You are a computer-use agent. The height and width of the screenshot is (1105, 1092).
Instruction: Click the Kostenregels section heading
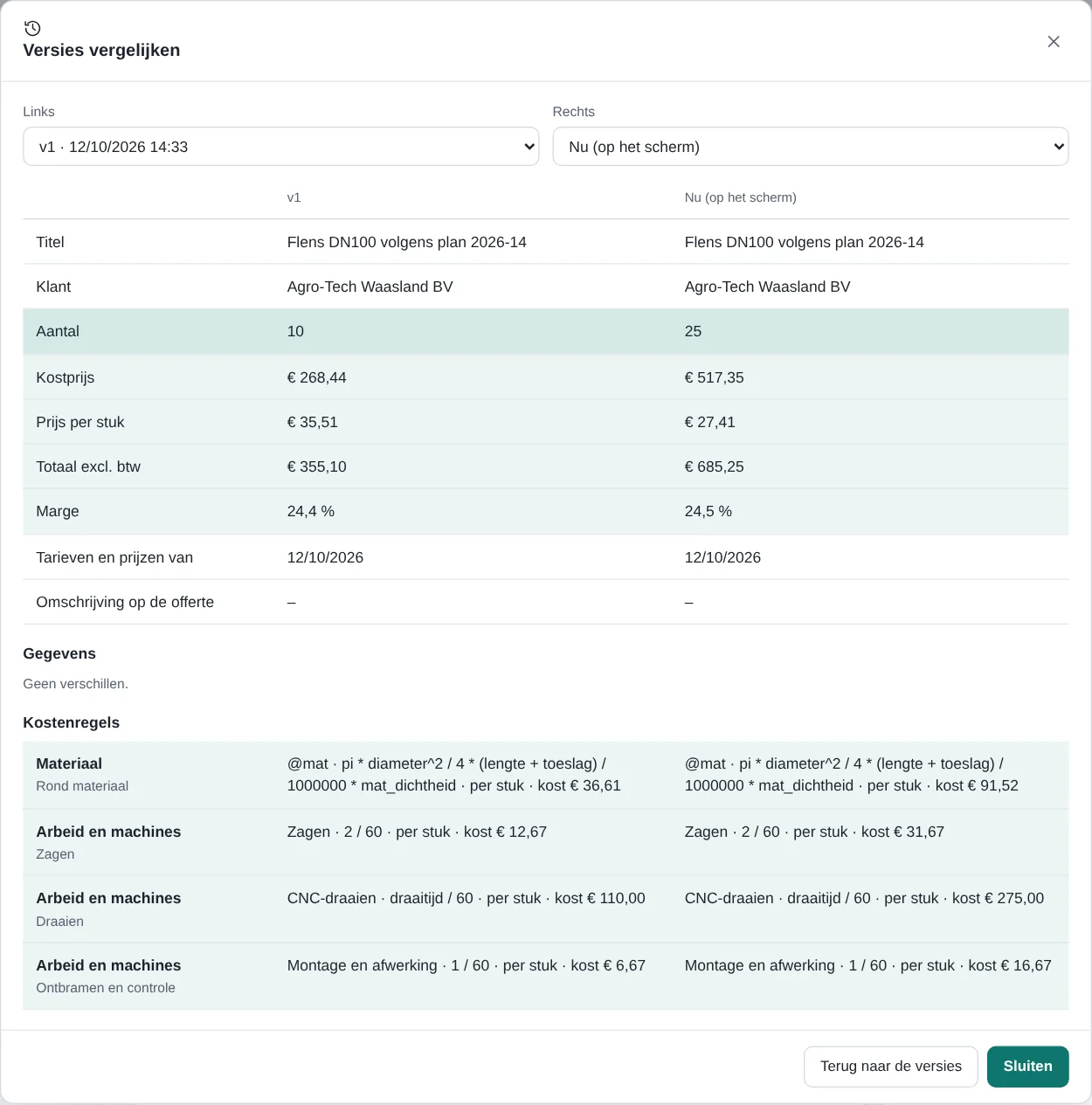[x=72, y=722]
